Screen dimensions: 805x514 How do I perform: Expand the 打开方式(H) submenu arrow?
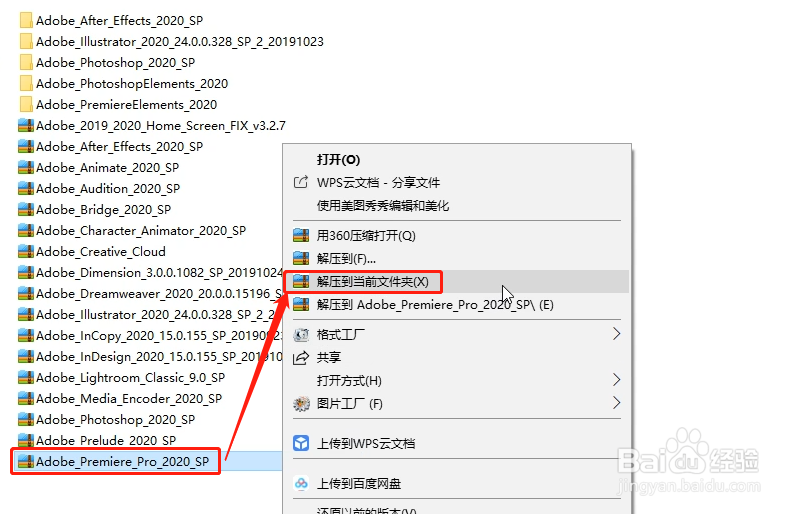(617, 380)
